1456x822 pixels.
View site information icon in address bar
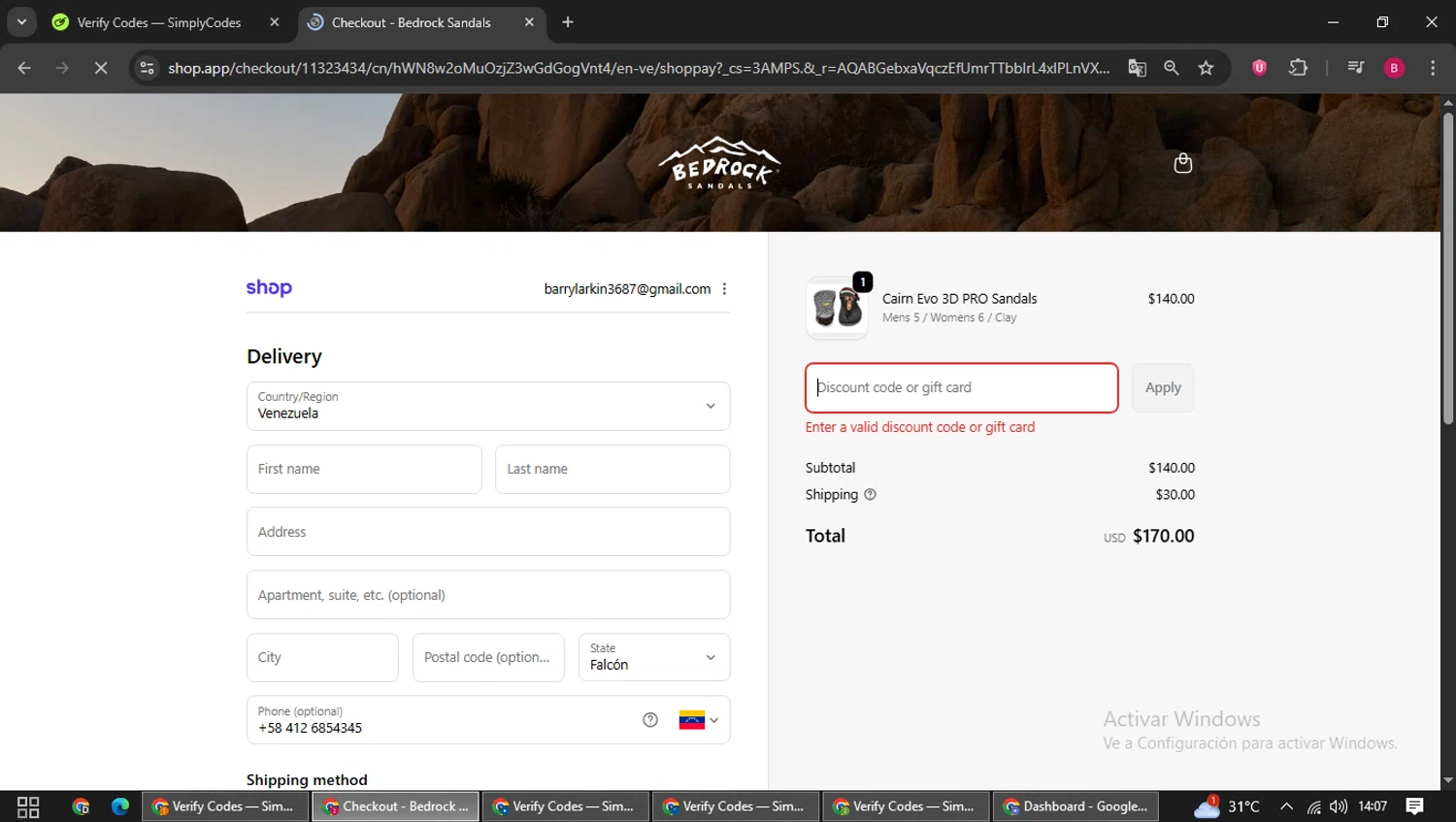pos(148,68)
